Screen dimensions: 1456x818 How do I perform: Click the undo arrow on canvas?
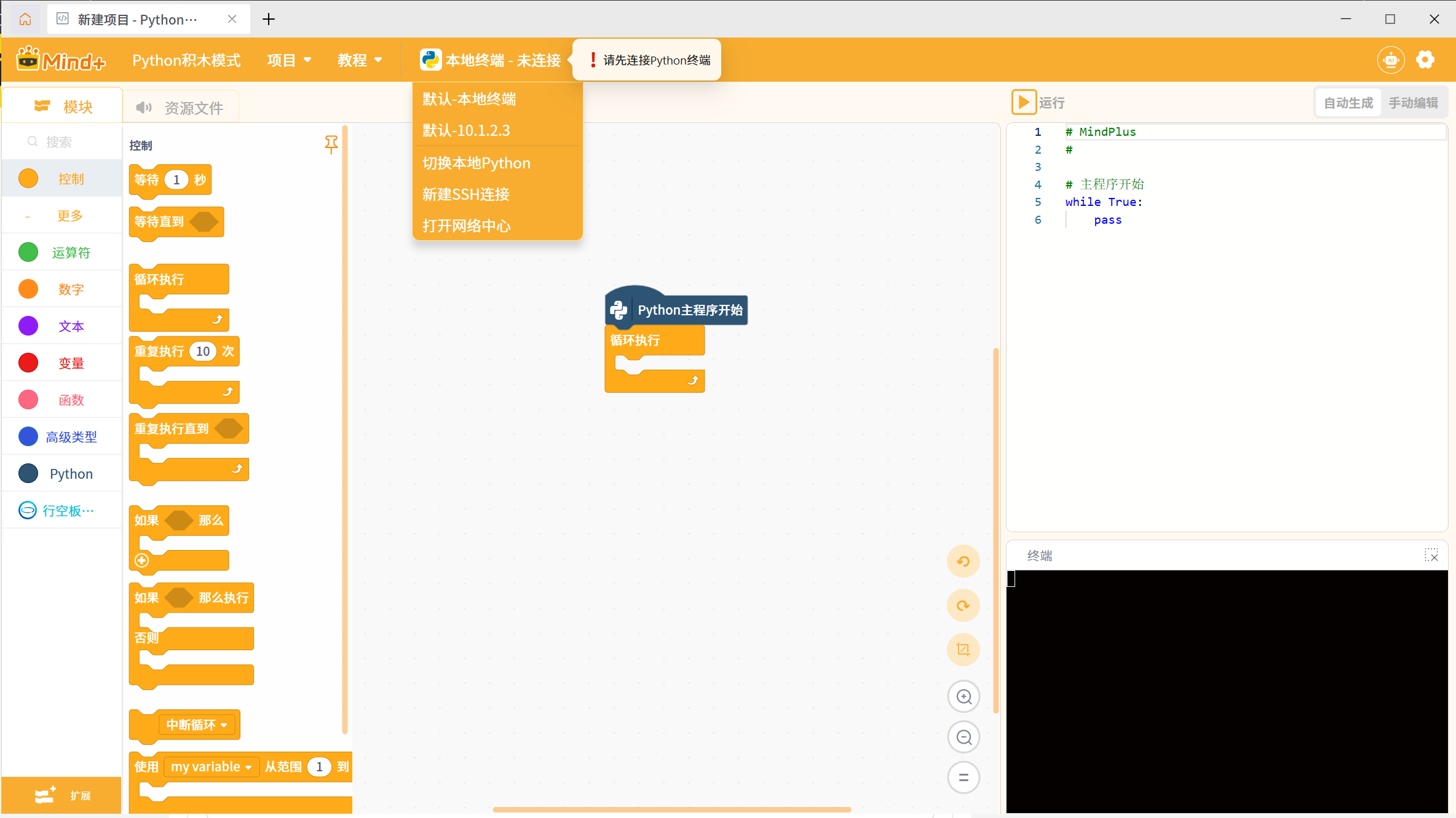tap(963, 561)
